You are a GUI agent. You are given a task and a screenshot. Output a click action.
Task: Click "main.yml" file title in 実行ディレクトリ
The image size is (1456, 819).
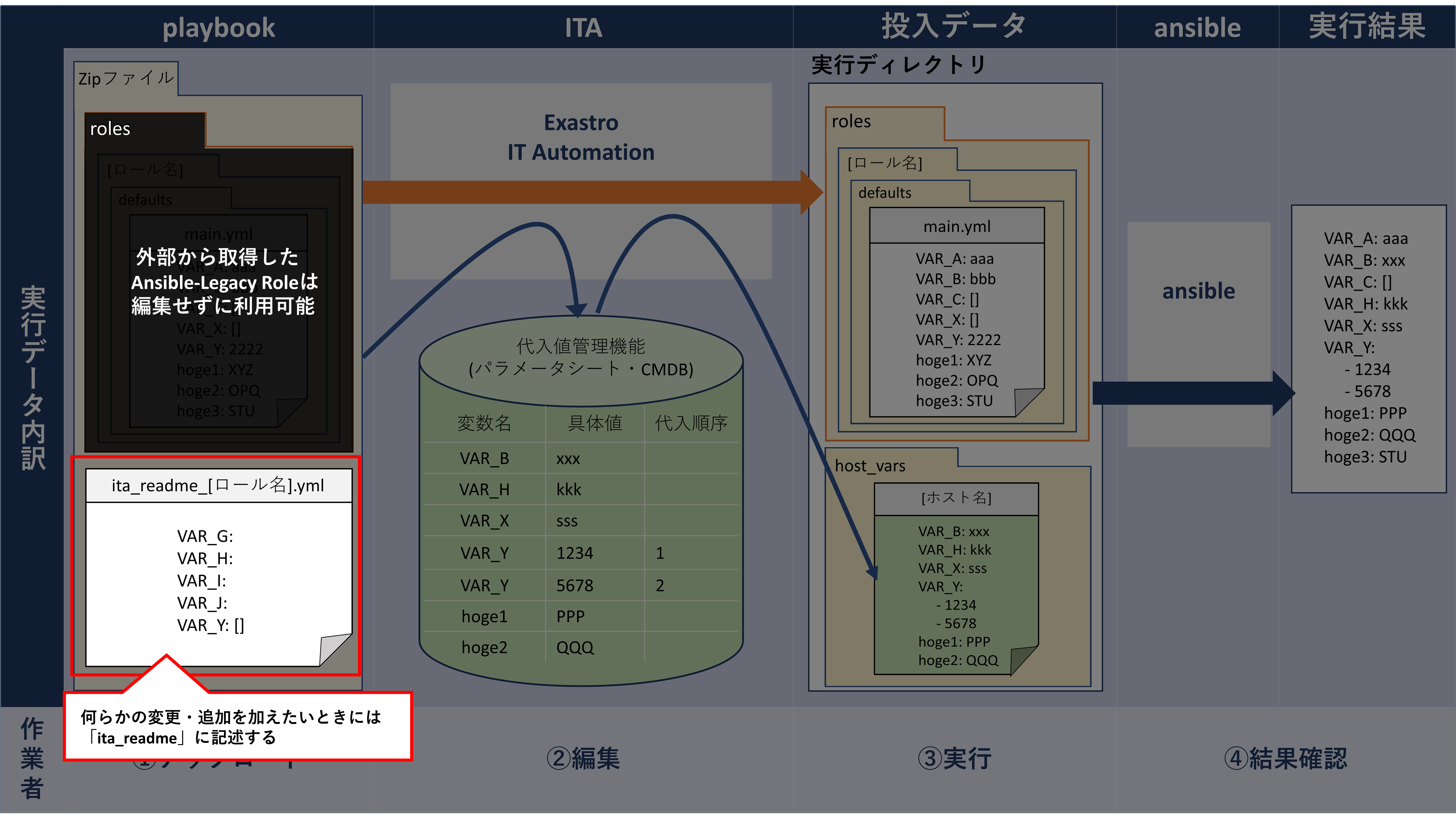(x=957, y=226)
